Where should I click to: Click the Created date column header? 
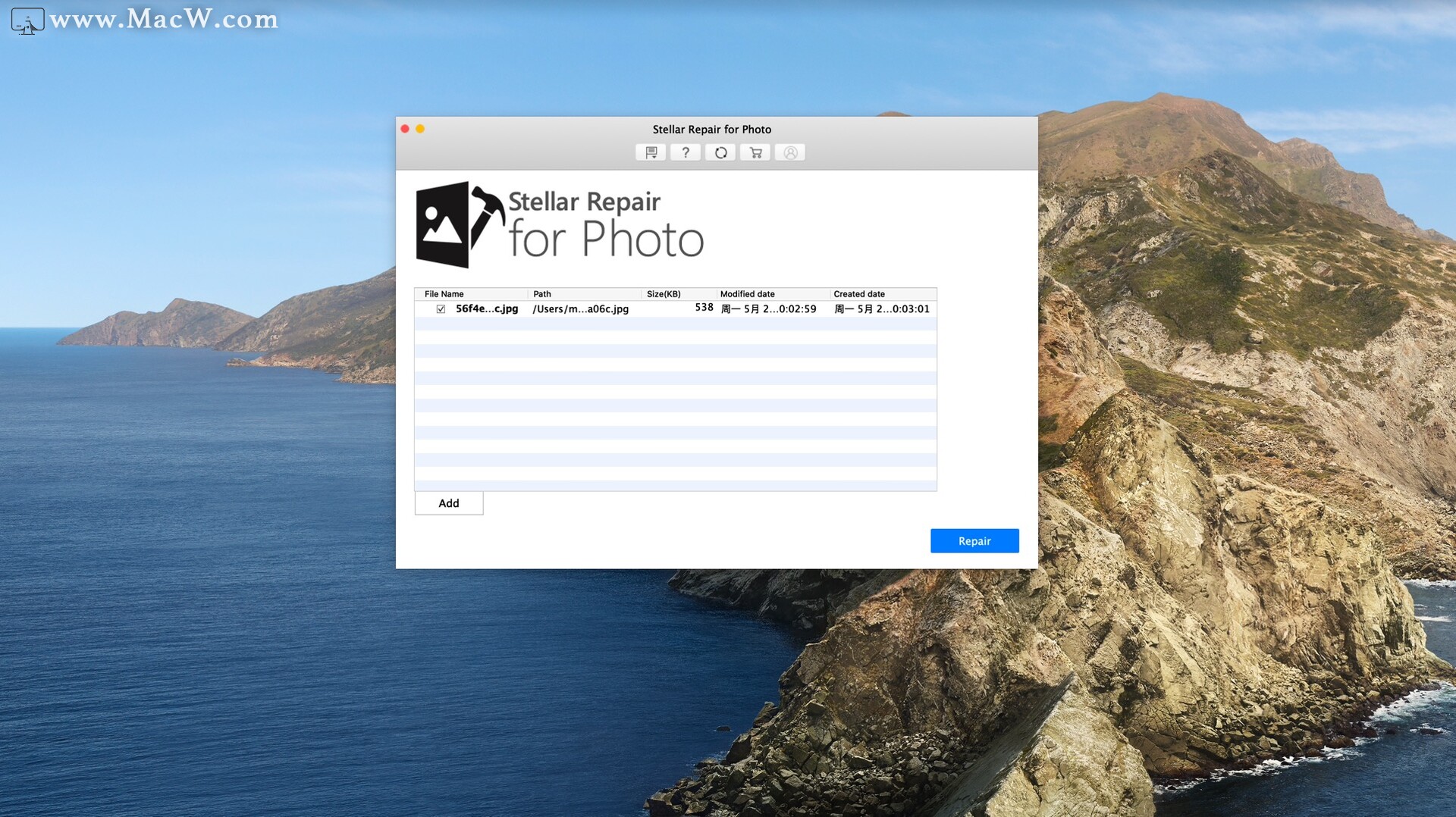tap(883, 294)
